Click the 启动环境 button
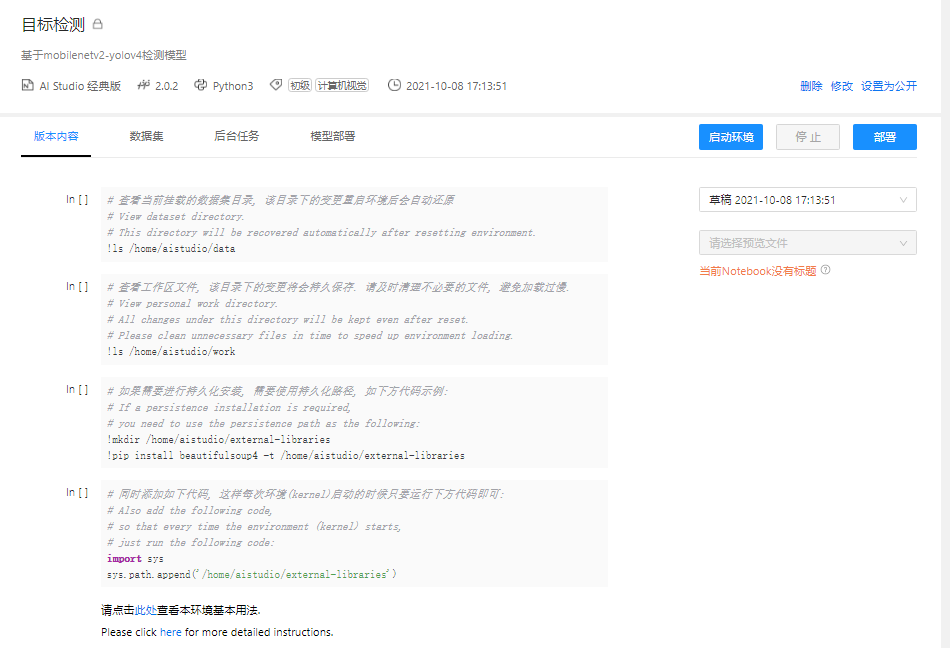950x648 pixels. pyautogui.click(x=731, y=136)
